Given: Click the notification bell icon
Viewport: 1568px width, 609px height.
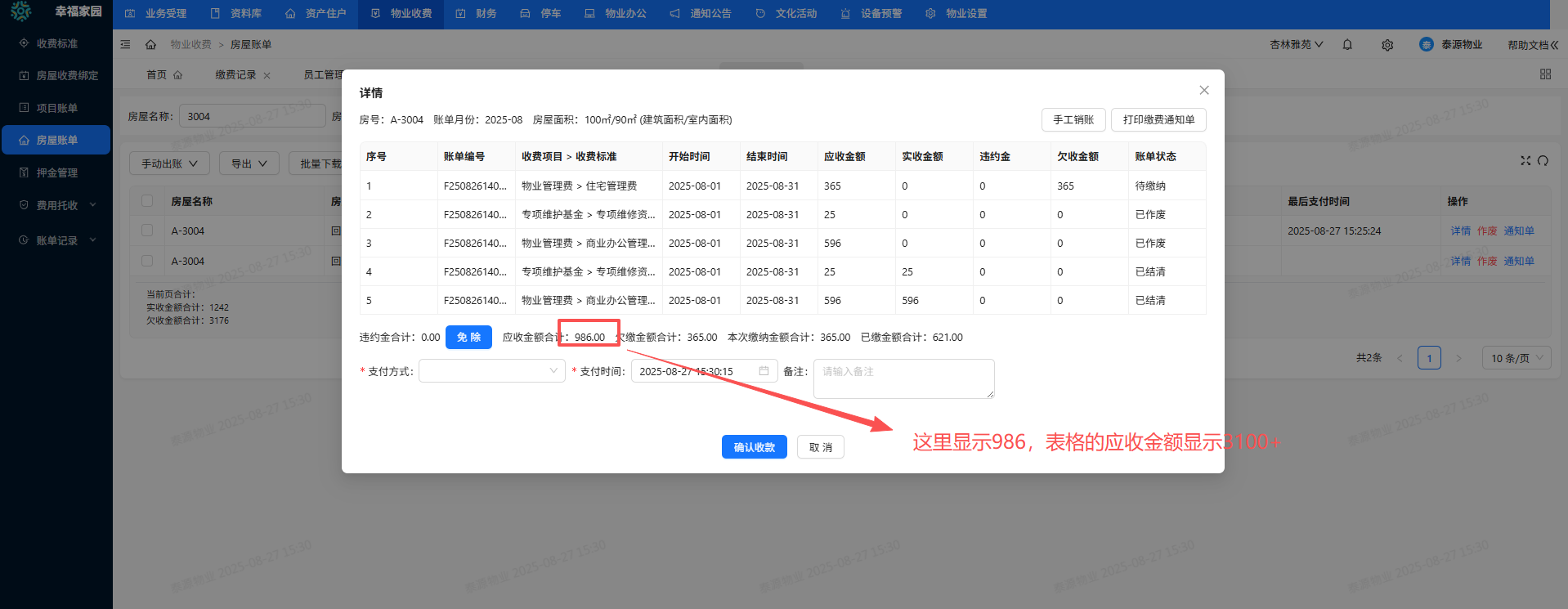Looking at the screenshot, I should 1347,45.
